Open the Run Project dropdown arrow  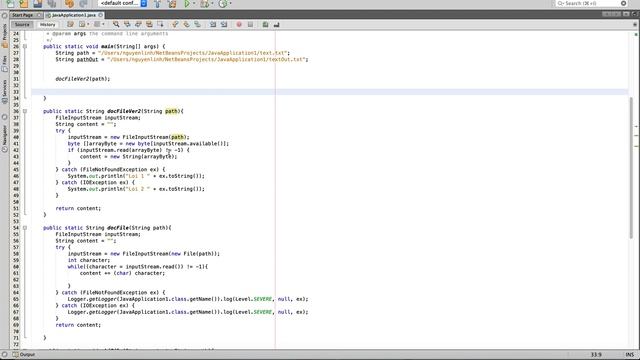(193, 4)
